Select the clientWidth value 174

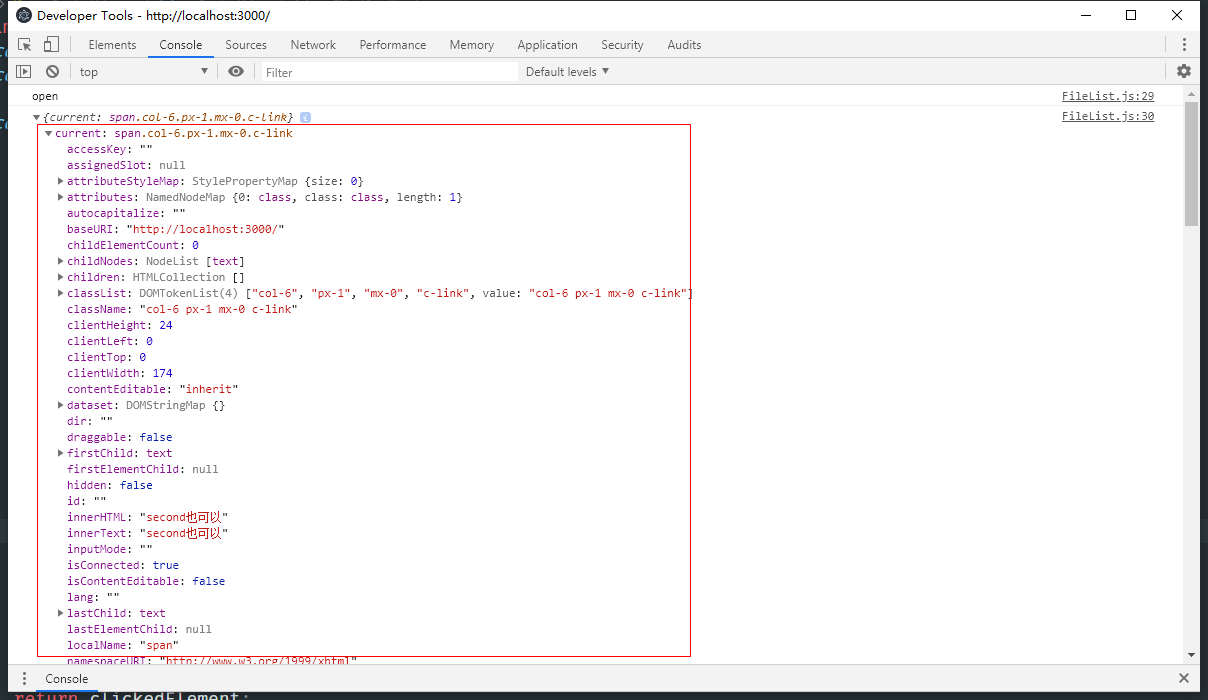(x=162, y=373)
